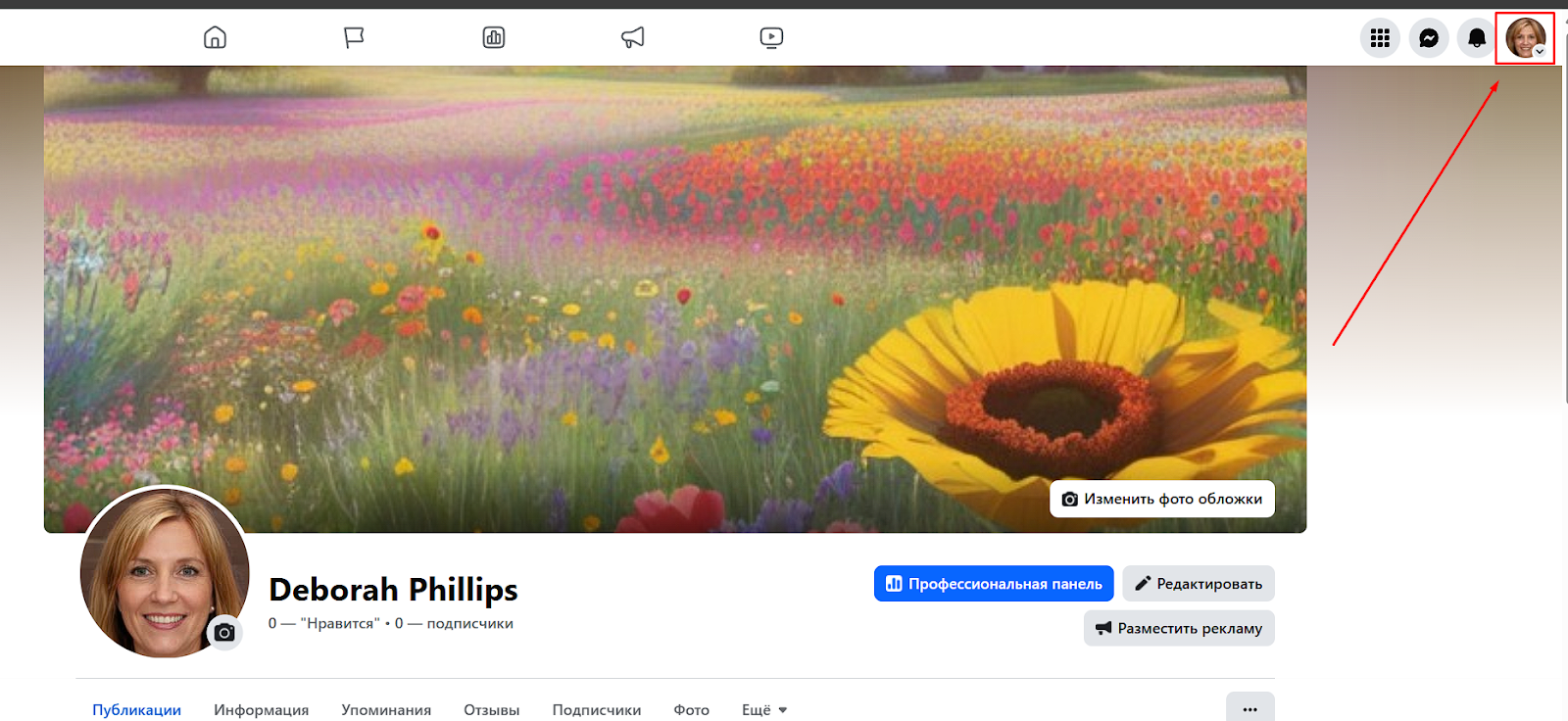1568x721 pixels.
Task: Click camera icon on profile picture
Action: pyautogui.click(x=224, y=633)
